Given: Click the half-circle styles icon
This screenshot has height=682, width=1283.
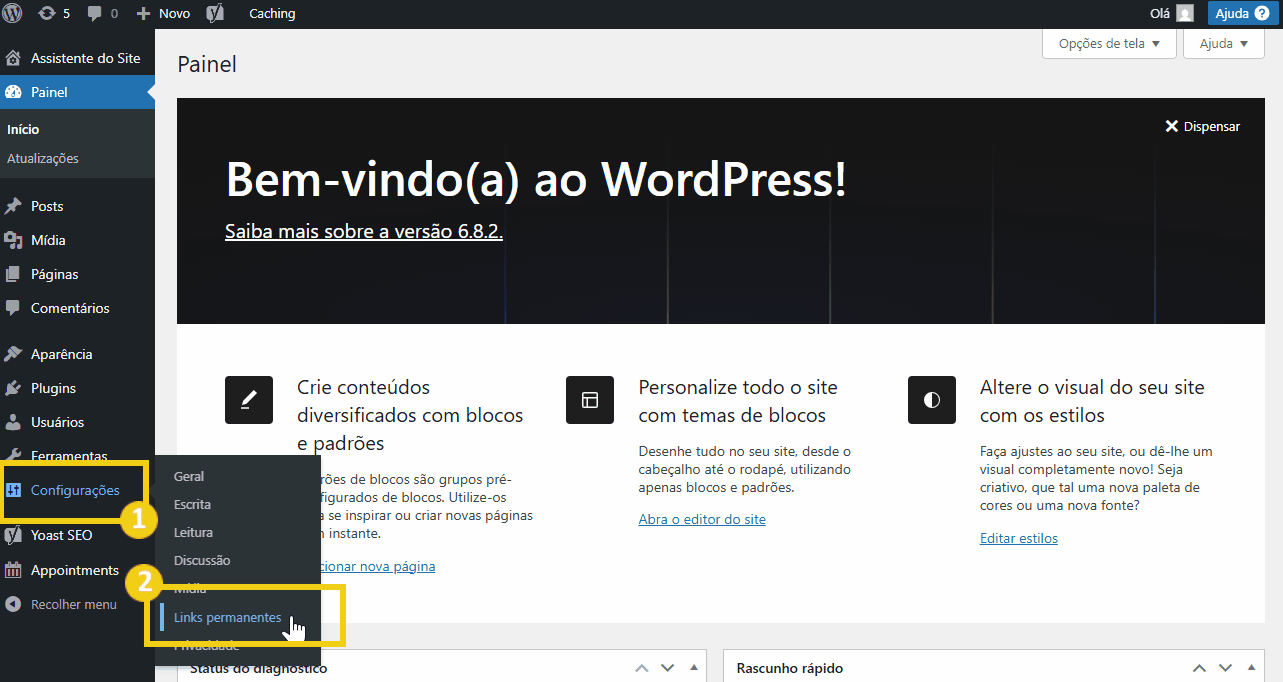Looking at the screenshot, I should pyautogui.click(x=932, y=400).
